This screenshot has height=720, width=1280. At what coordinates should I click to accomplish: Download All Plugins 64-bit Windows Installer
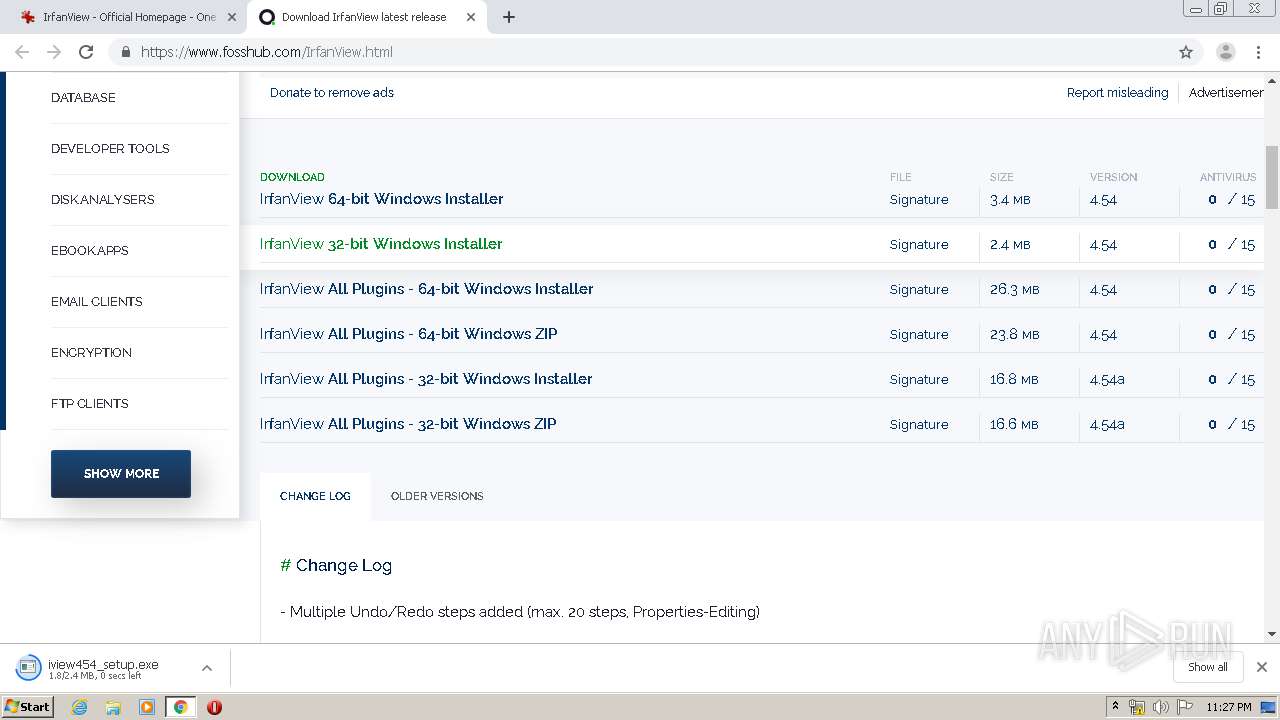[x=427, y=289]
